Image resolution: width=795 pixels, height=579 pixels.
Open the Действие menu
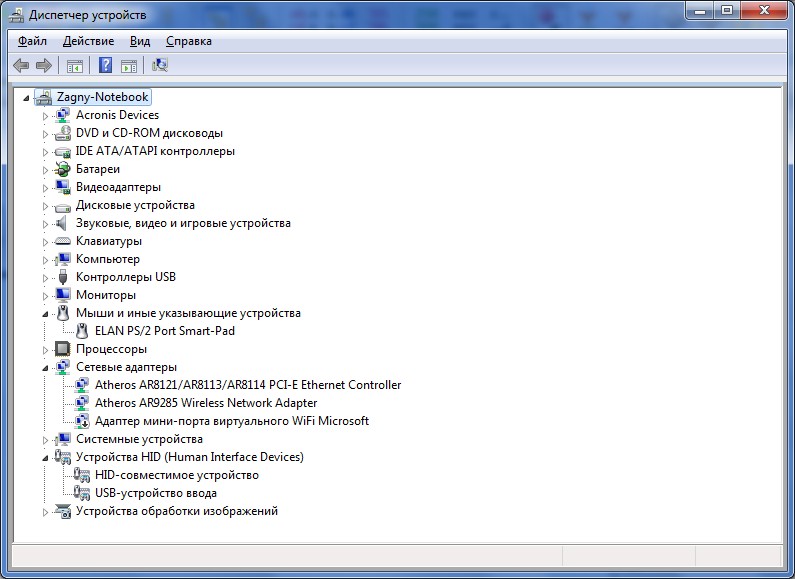point(88,41)
